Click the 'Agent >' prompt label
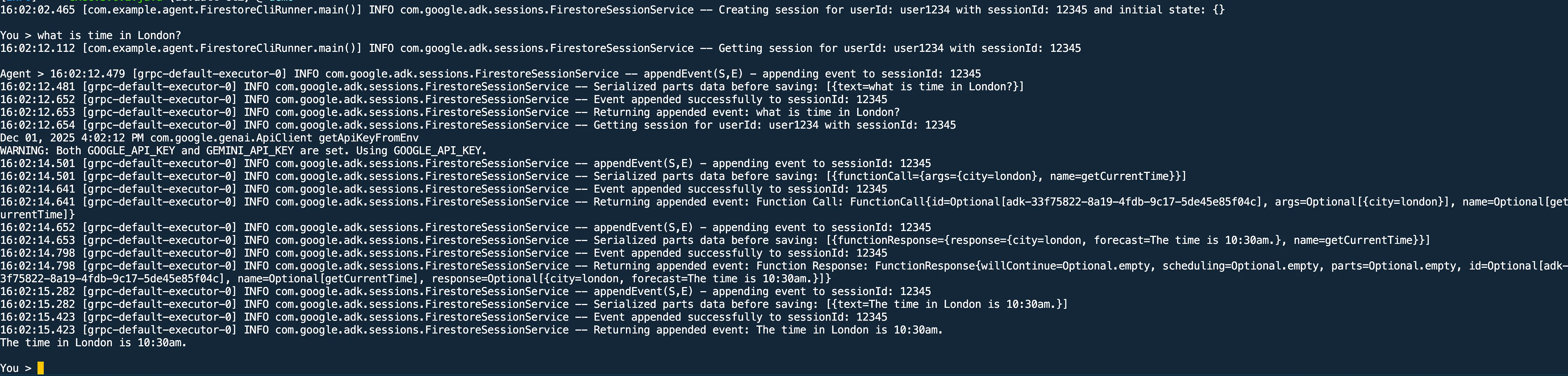 pyautogui.click(x=22, y=74)
